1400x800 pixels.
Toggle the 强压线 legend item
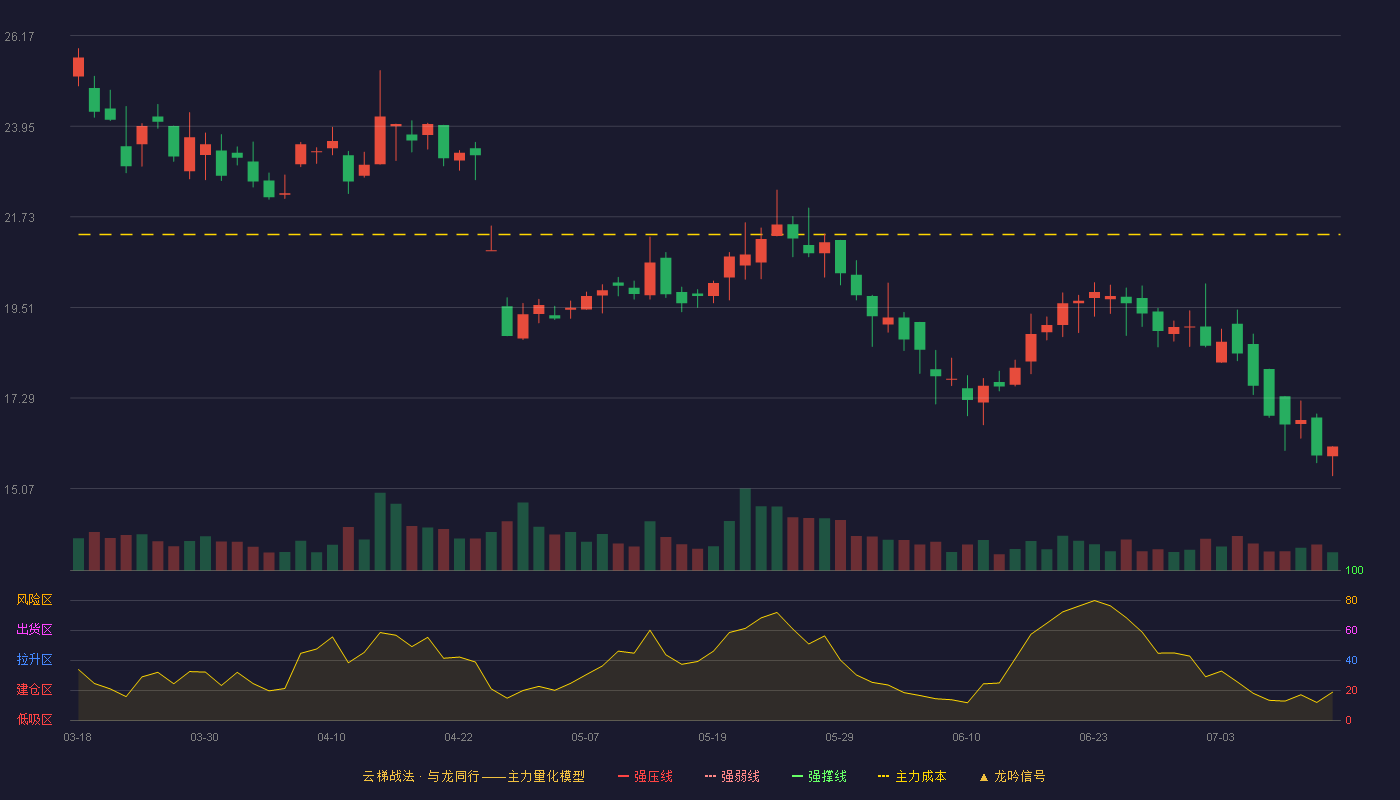[x=645, y=776]
